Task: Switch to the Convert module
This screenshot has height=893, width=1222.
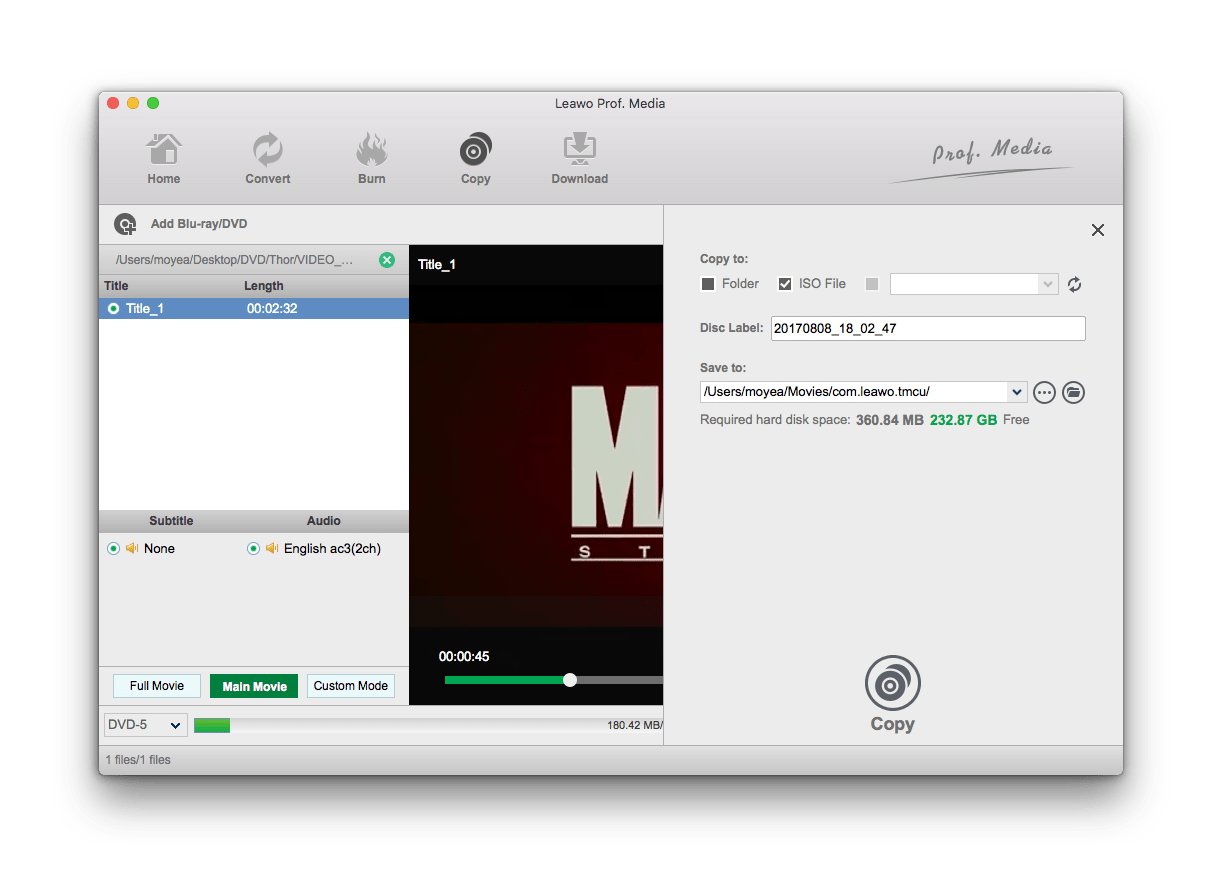Action: [x=268, y=159]
